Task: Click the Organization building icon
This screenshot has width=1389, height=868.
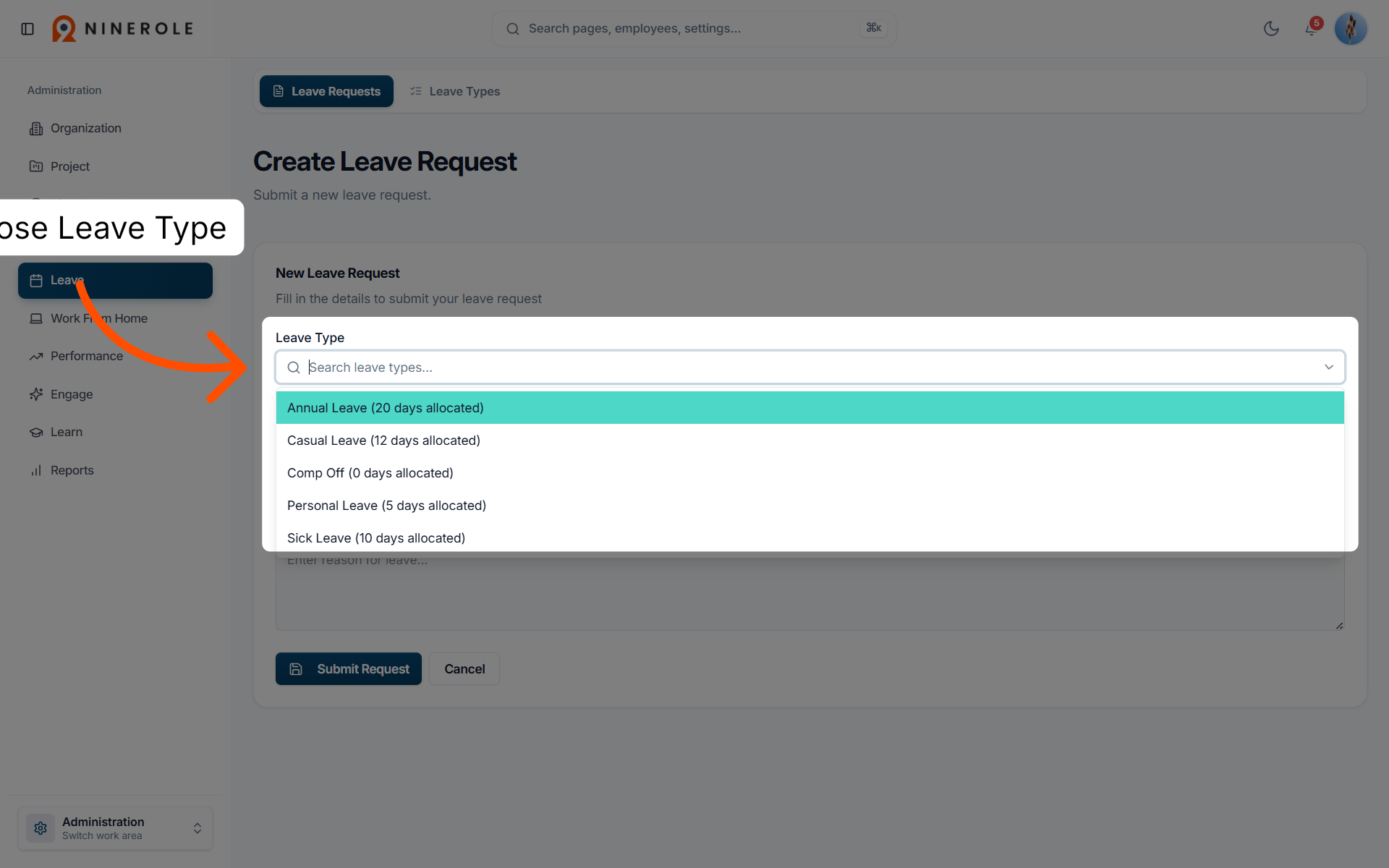Action: [x=36, y=129]
